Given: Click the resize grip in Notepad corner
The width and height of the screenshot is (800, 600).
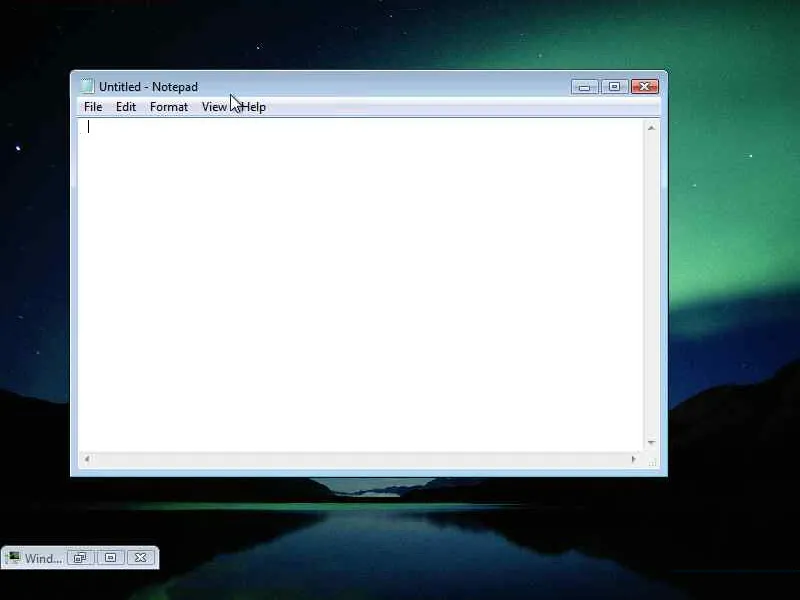Looking at the screenshot, I should pyautogui.click(x=652, y=462).
